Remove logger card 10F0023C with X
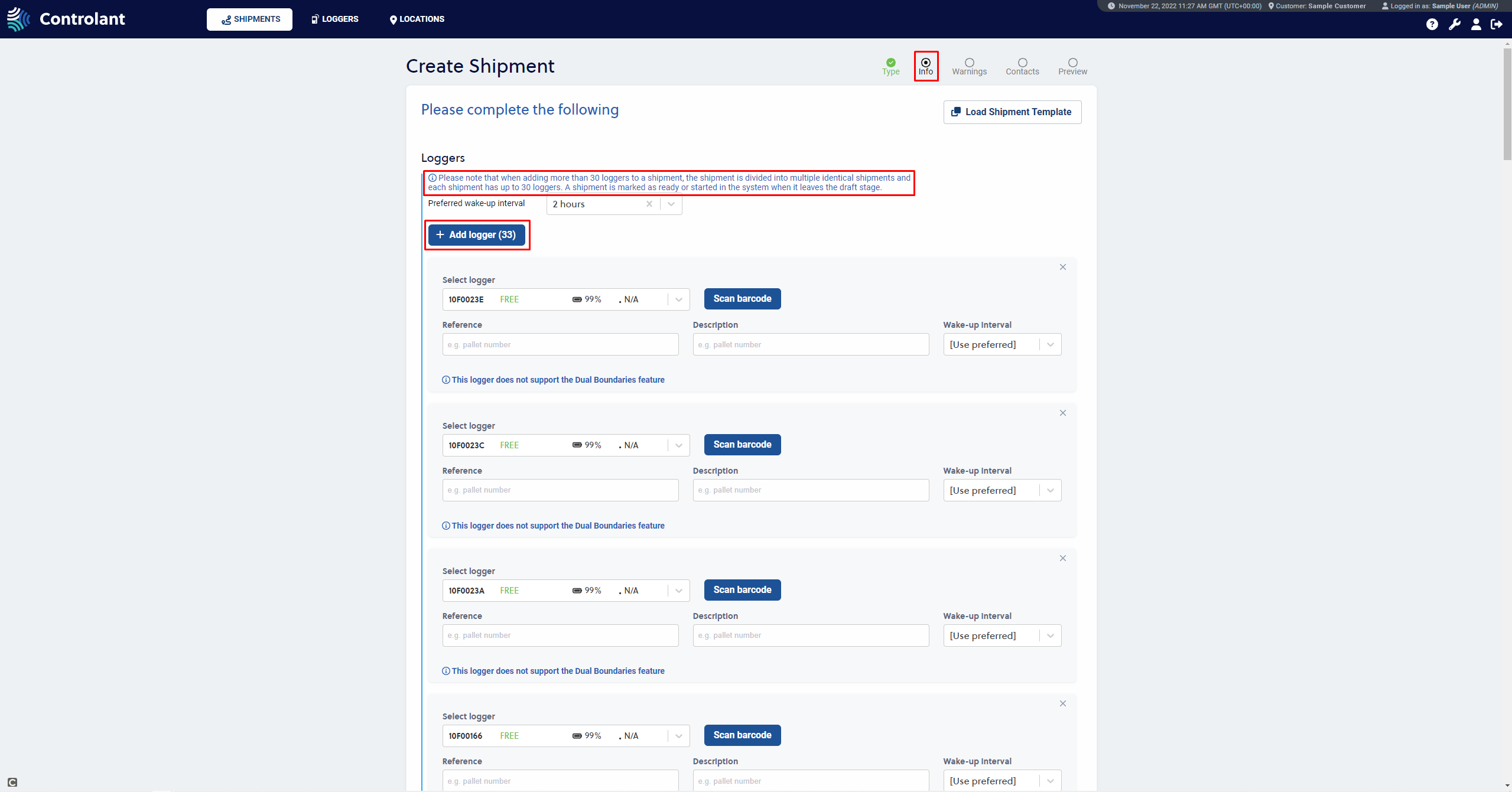 (x=1062, y=413)
